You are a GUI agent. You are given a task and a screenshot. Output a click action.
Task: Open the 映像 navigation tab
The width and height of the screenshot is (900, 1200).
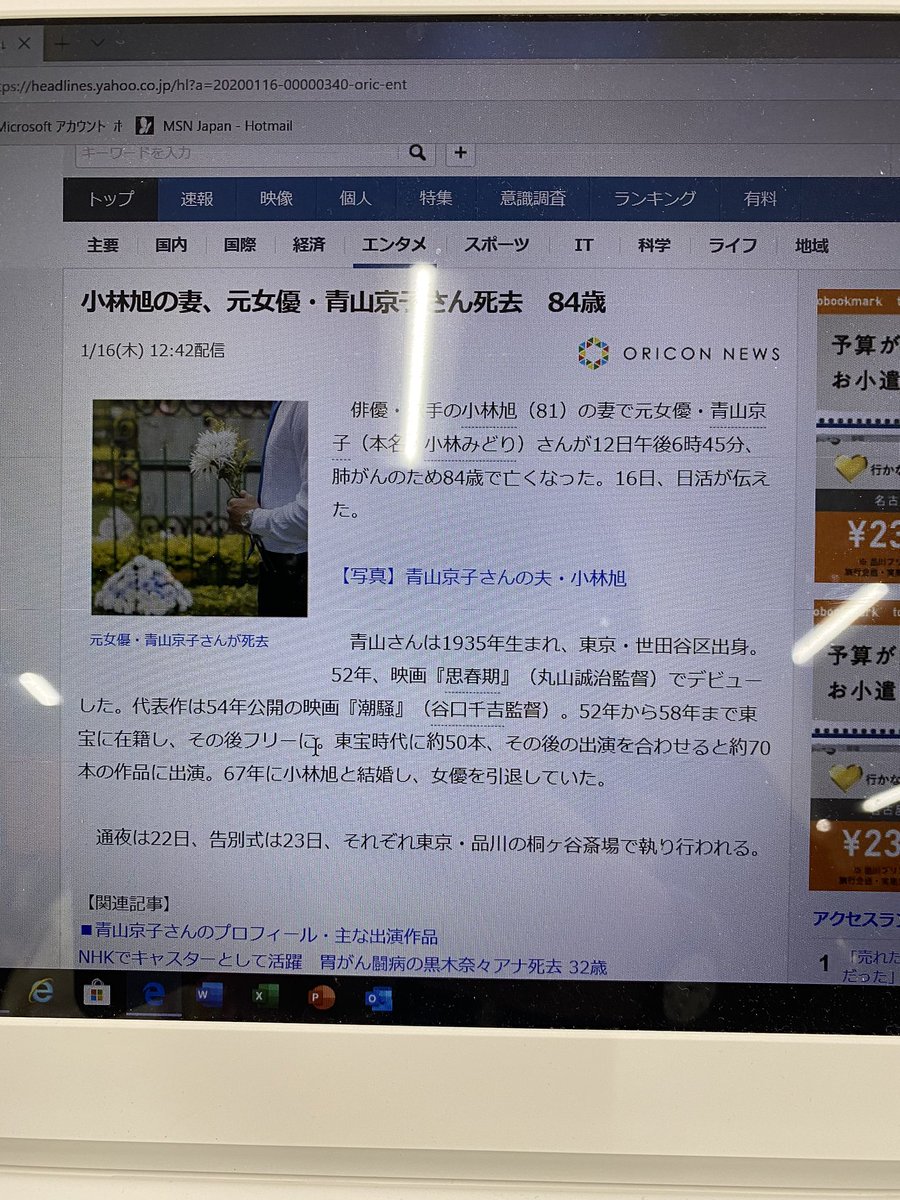point(276,198)
